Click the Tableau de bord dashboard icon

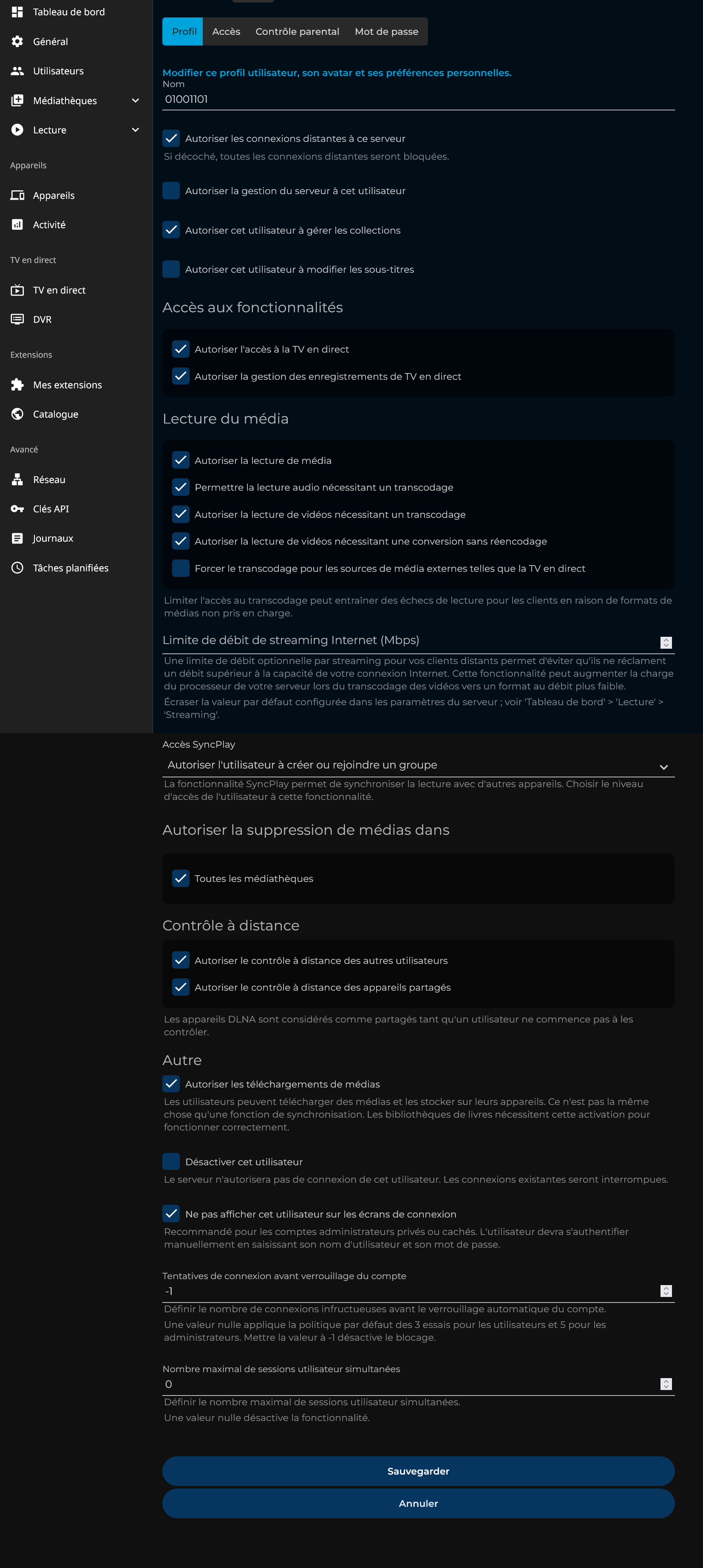point(17,11)
